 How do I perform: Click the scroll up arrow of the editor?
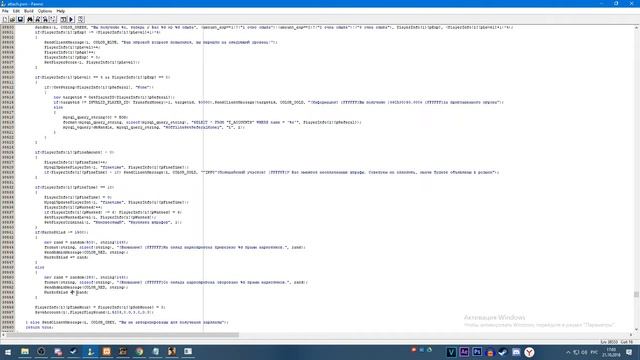tap(636, 27)
